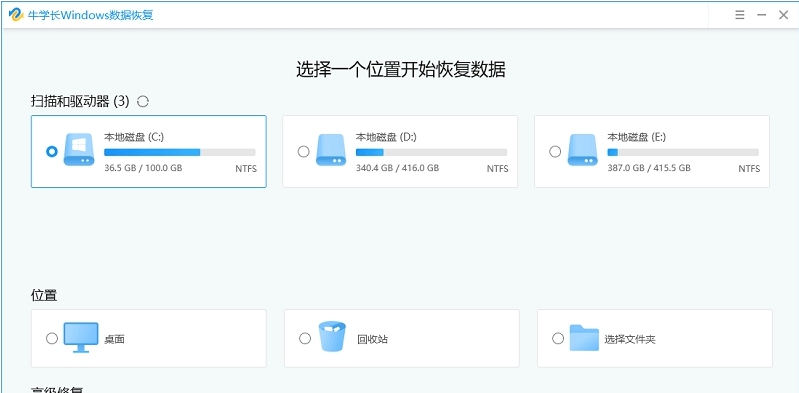Image resolution: width=799 pixels, height=393 pixels.
Task: Select the 本地磁盘 (E:) radio button
Action: 555,151
